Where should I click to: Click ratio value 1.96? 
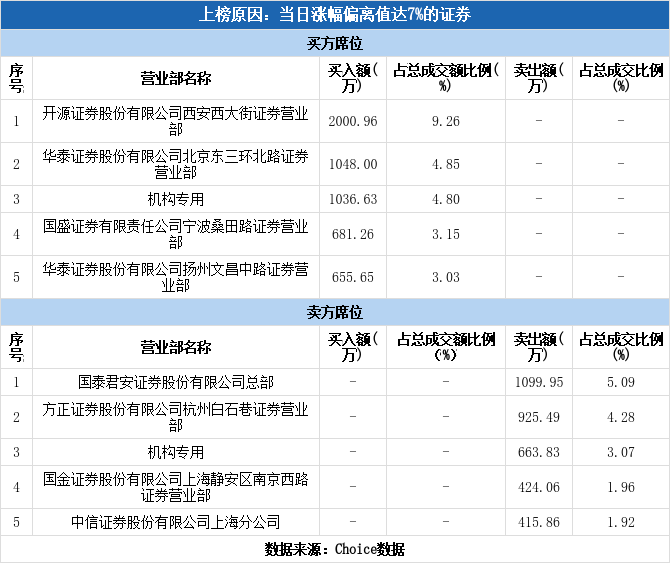[x=621, y=487]
